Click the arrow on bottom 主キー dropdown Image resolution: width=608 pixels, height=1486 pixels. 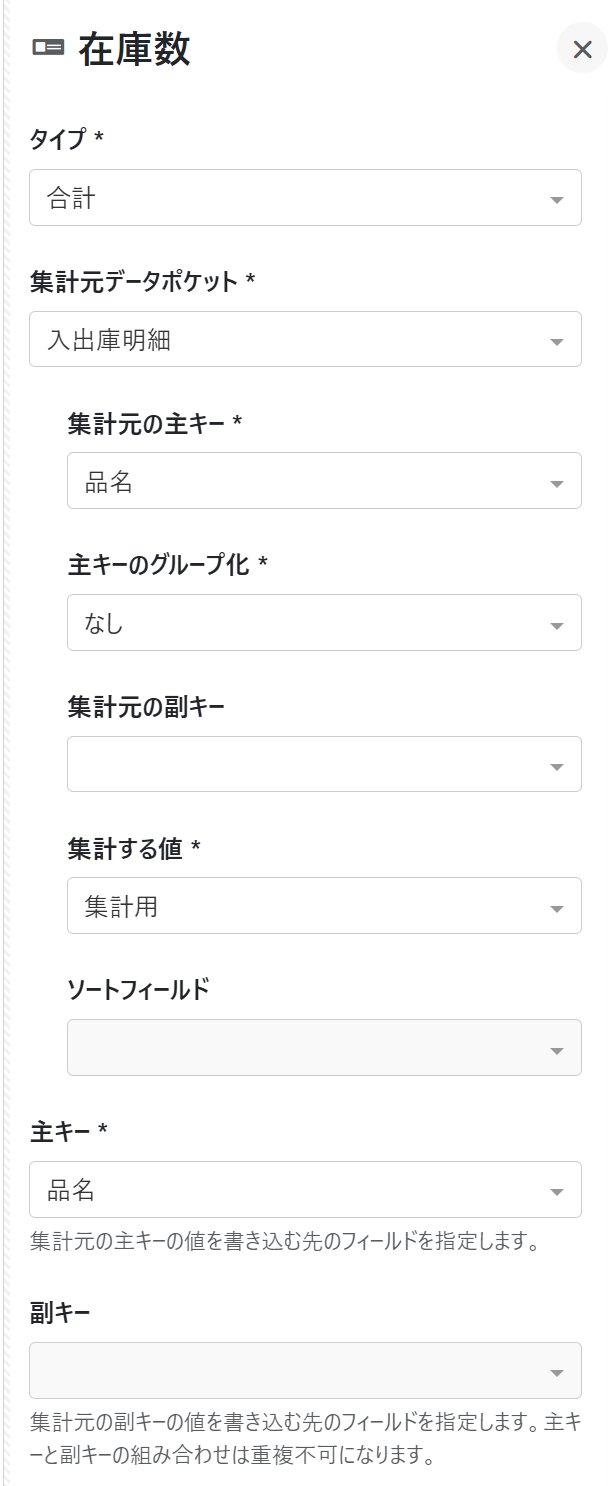point(557,1192)
